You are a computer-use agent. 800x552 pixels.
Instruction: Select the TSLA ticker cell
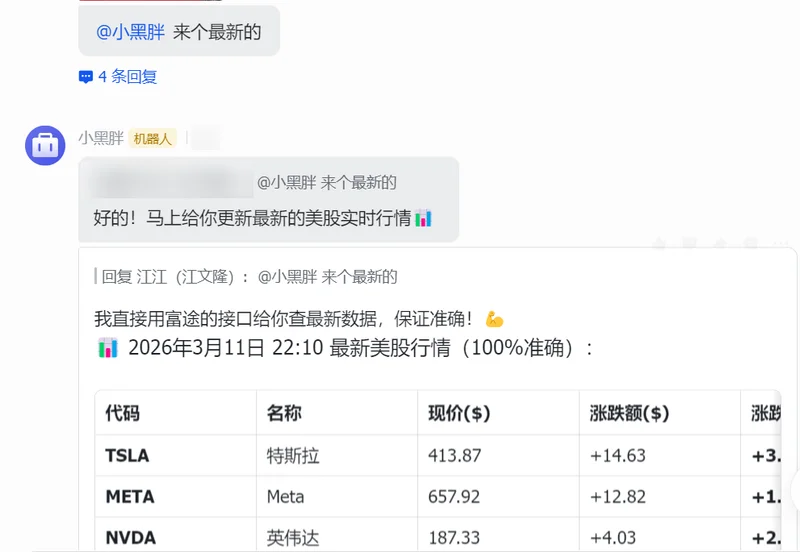[127, 455]
